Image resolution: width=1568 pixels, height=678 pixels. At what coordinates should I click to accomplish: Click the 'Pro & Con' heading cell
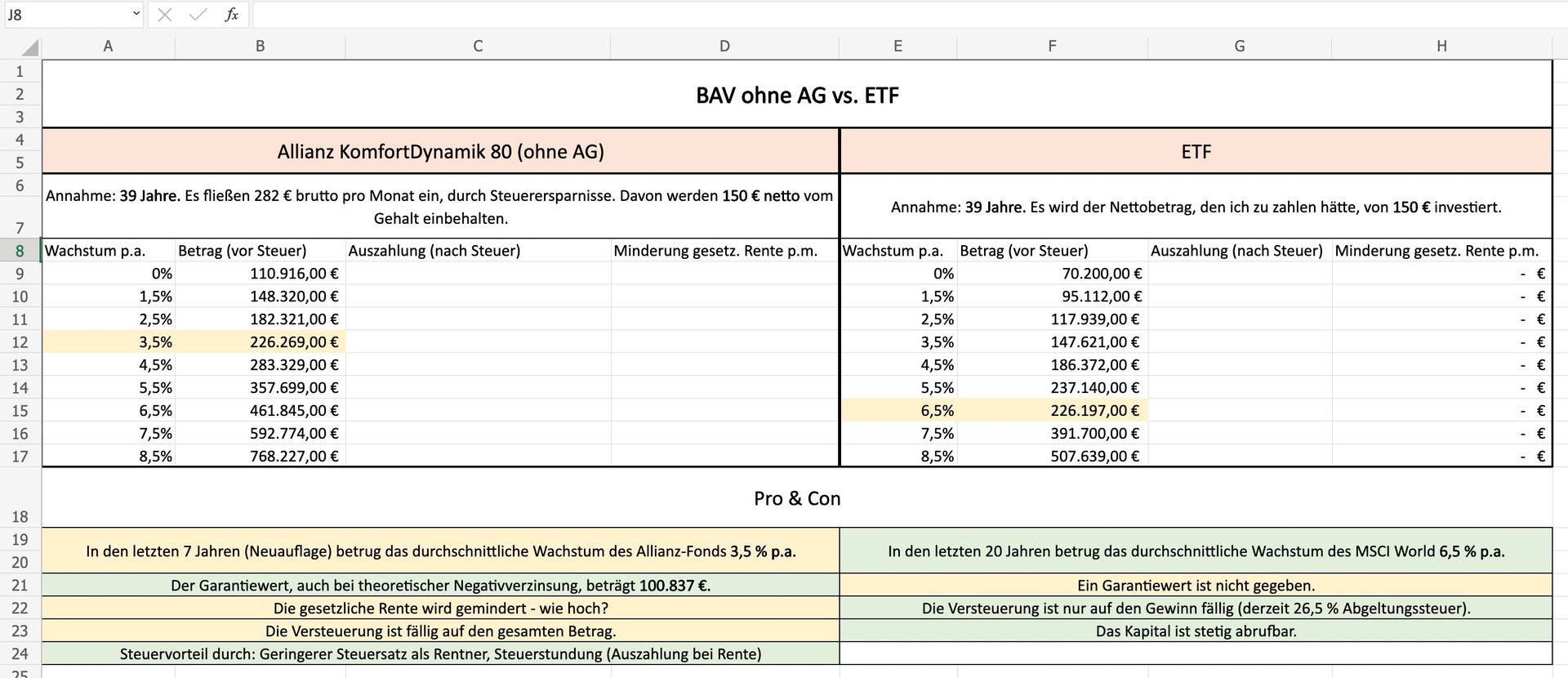point(797,498)
